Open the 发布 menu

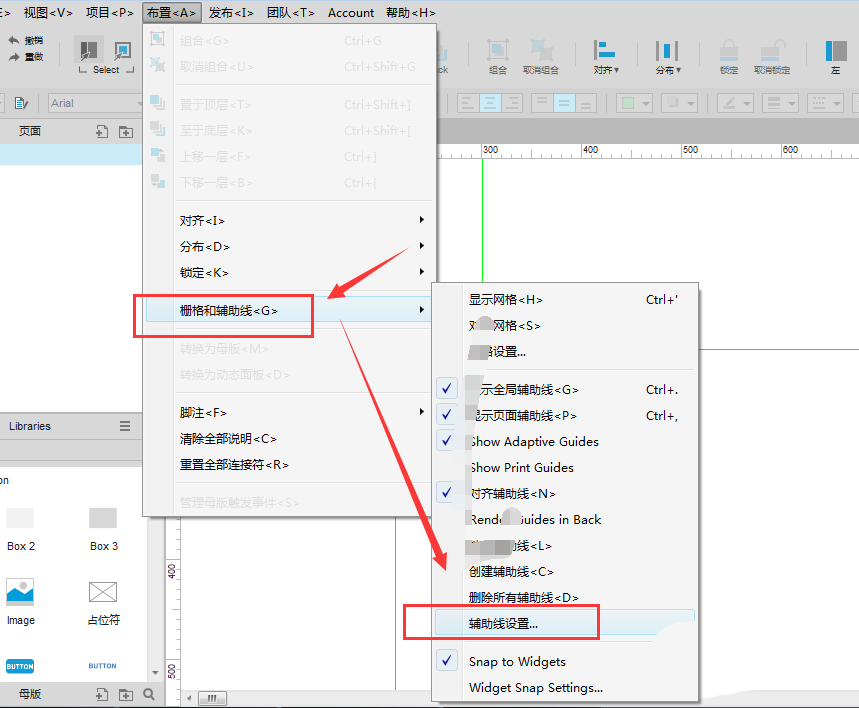point(231,12)
